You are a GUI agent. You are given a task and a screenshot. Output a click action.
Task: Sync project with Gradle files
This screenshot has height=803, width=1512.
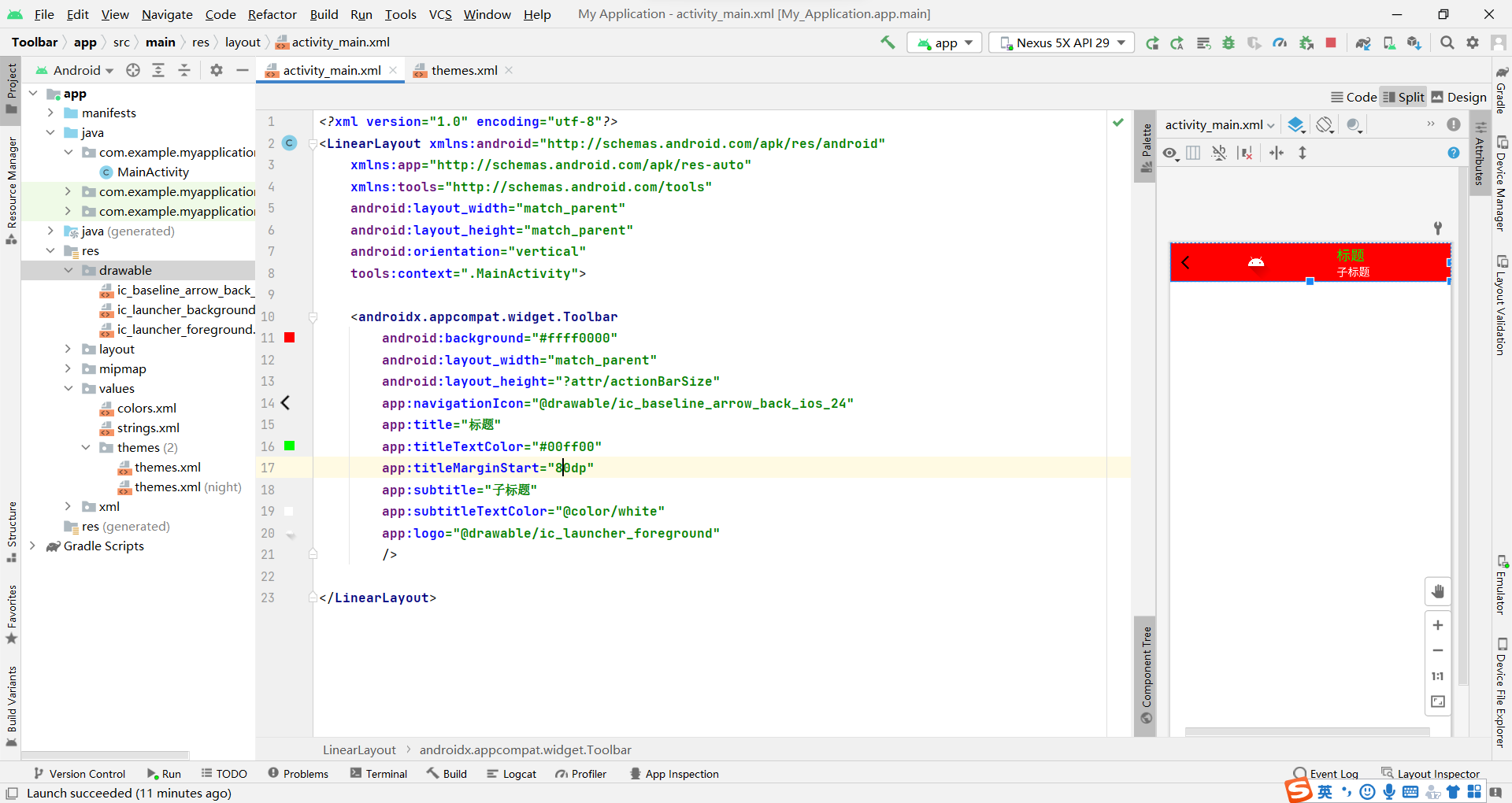pyautogui.click(x=1363, y=43)
